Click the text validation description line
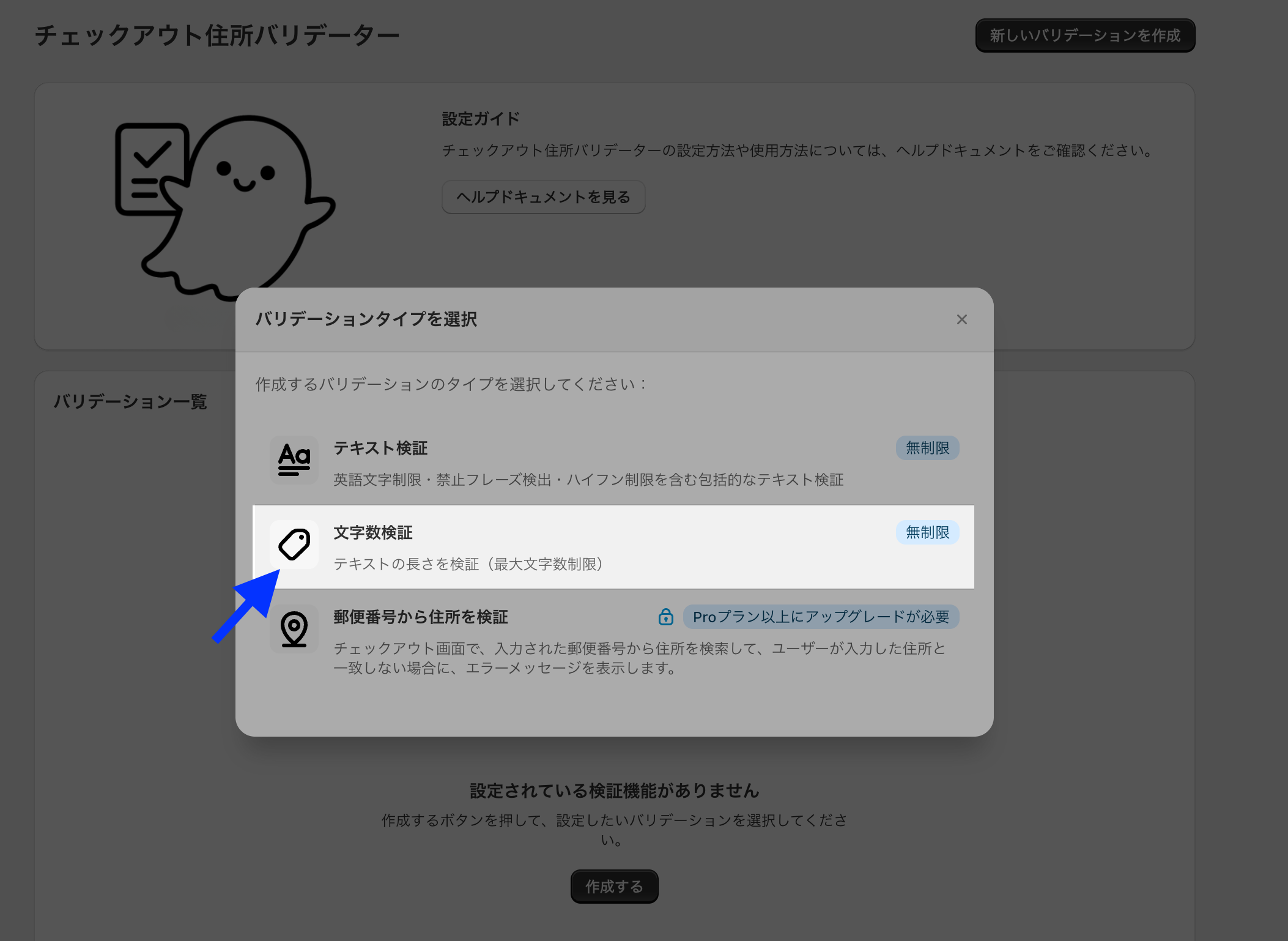 click(x=588, y=480)
